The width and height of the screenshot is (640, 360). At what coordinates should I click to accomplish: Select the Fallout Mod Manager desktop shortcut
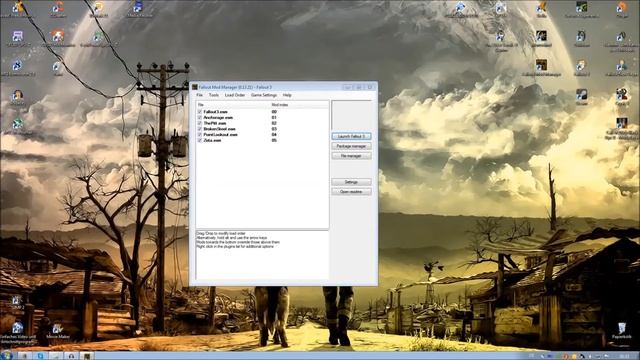point(541,67)
